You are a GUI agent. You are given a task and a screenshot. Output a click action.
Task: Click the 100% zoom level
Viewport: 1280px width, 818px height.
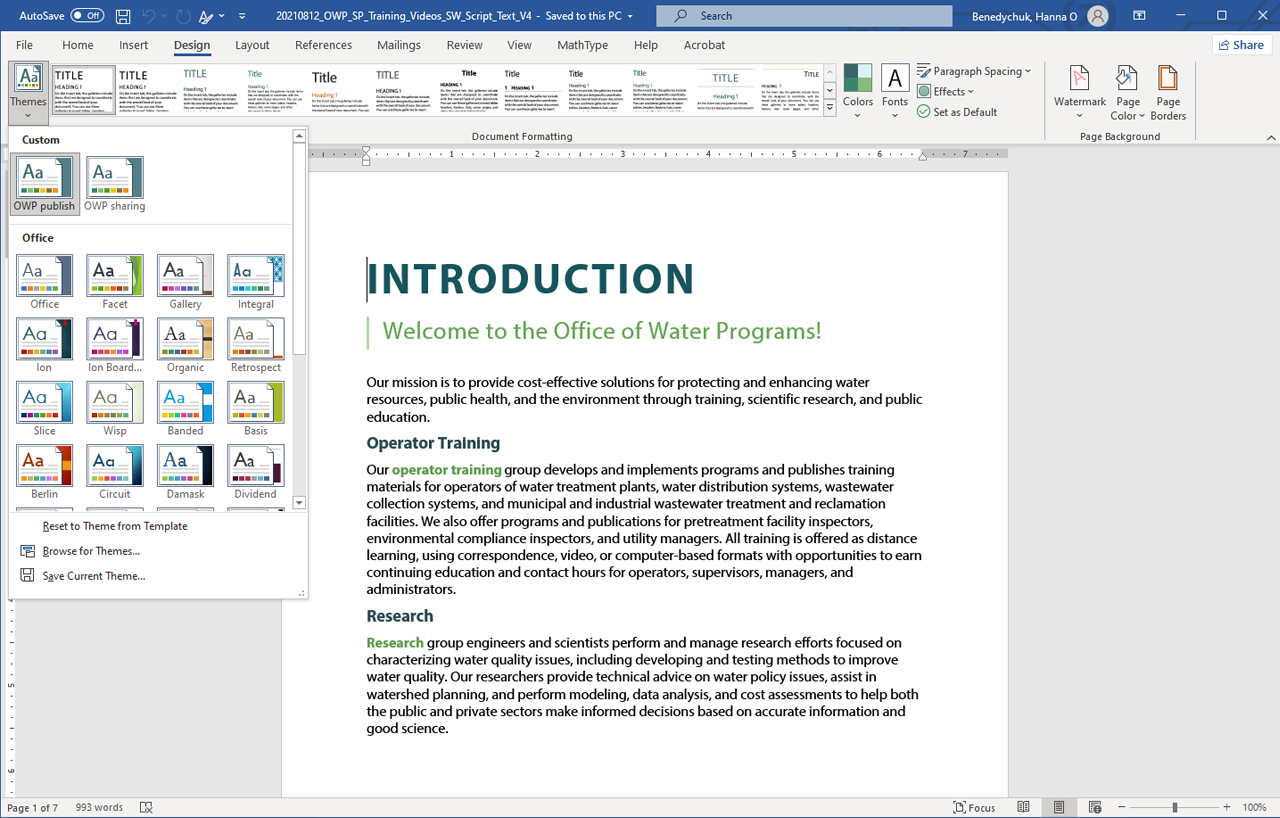click(1254, 807)
